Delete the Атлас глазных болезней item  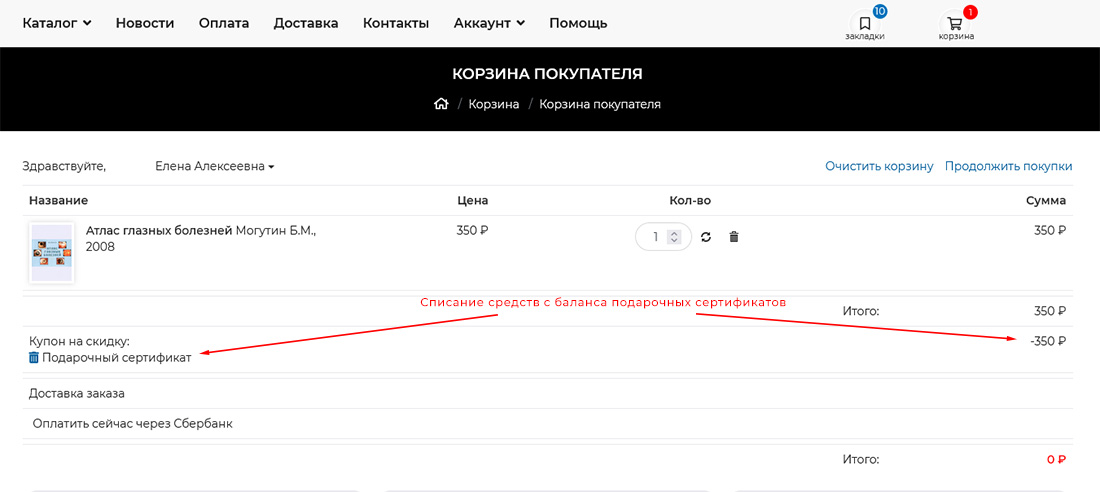coord(734,237)
